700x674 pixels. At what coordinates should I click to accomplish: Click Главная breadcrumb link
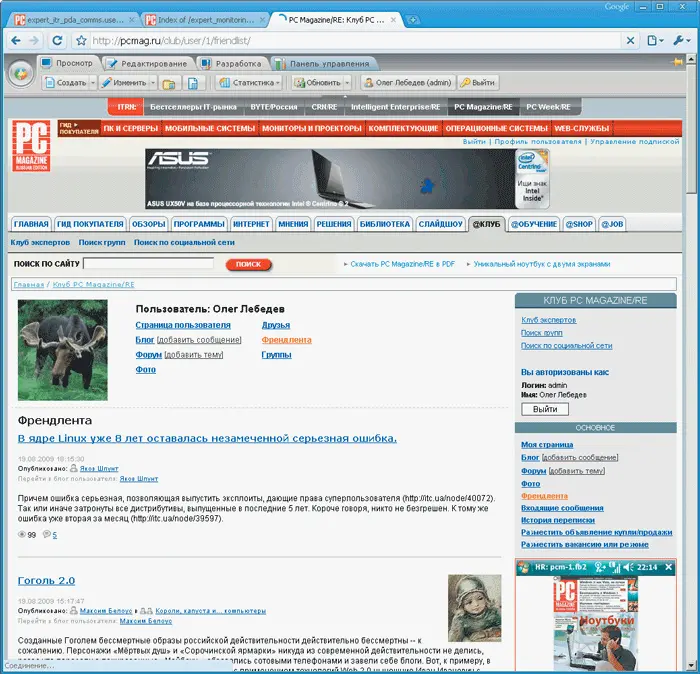click(x=29, y=284)
